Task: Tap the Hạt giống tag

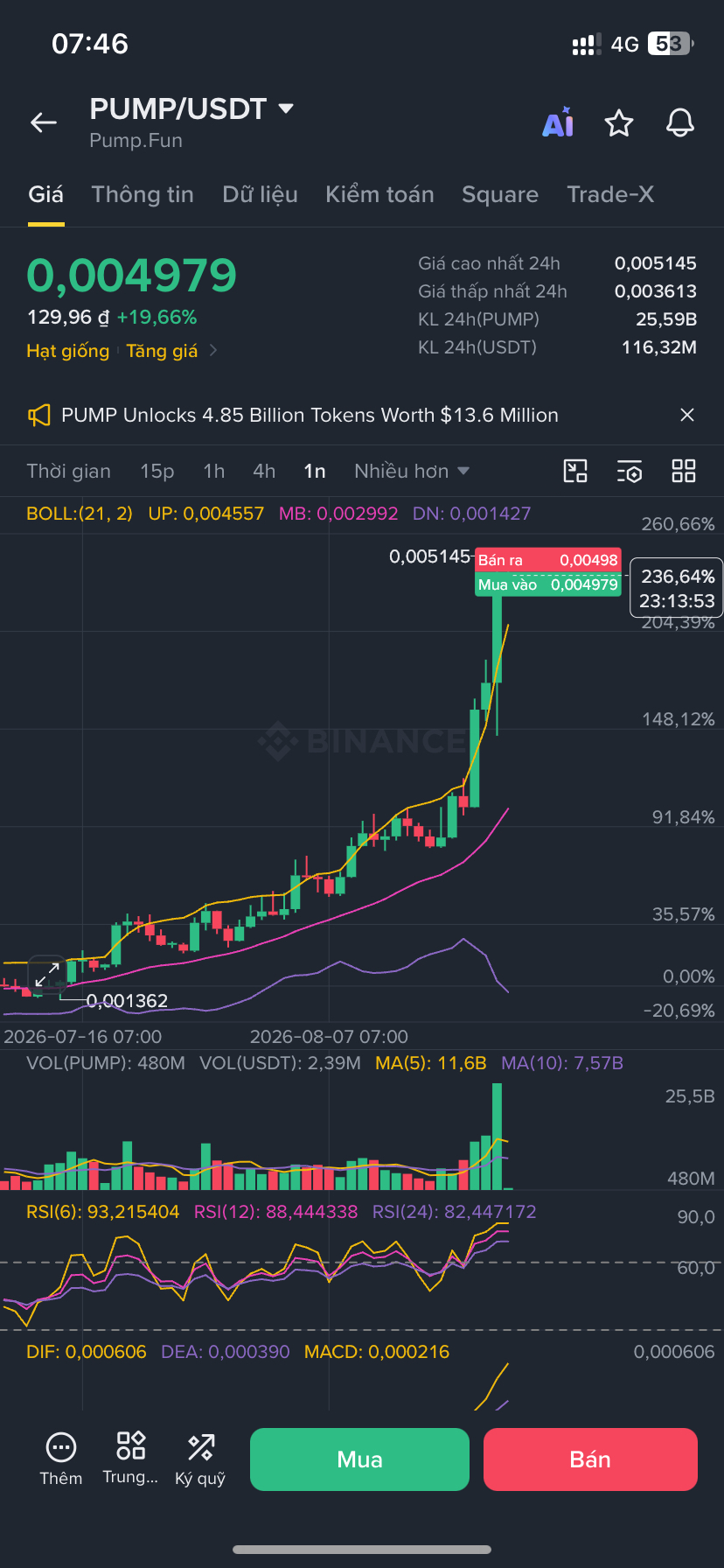Action: pyautogui.click(x=68, y=351)
